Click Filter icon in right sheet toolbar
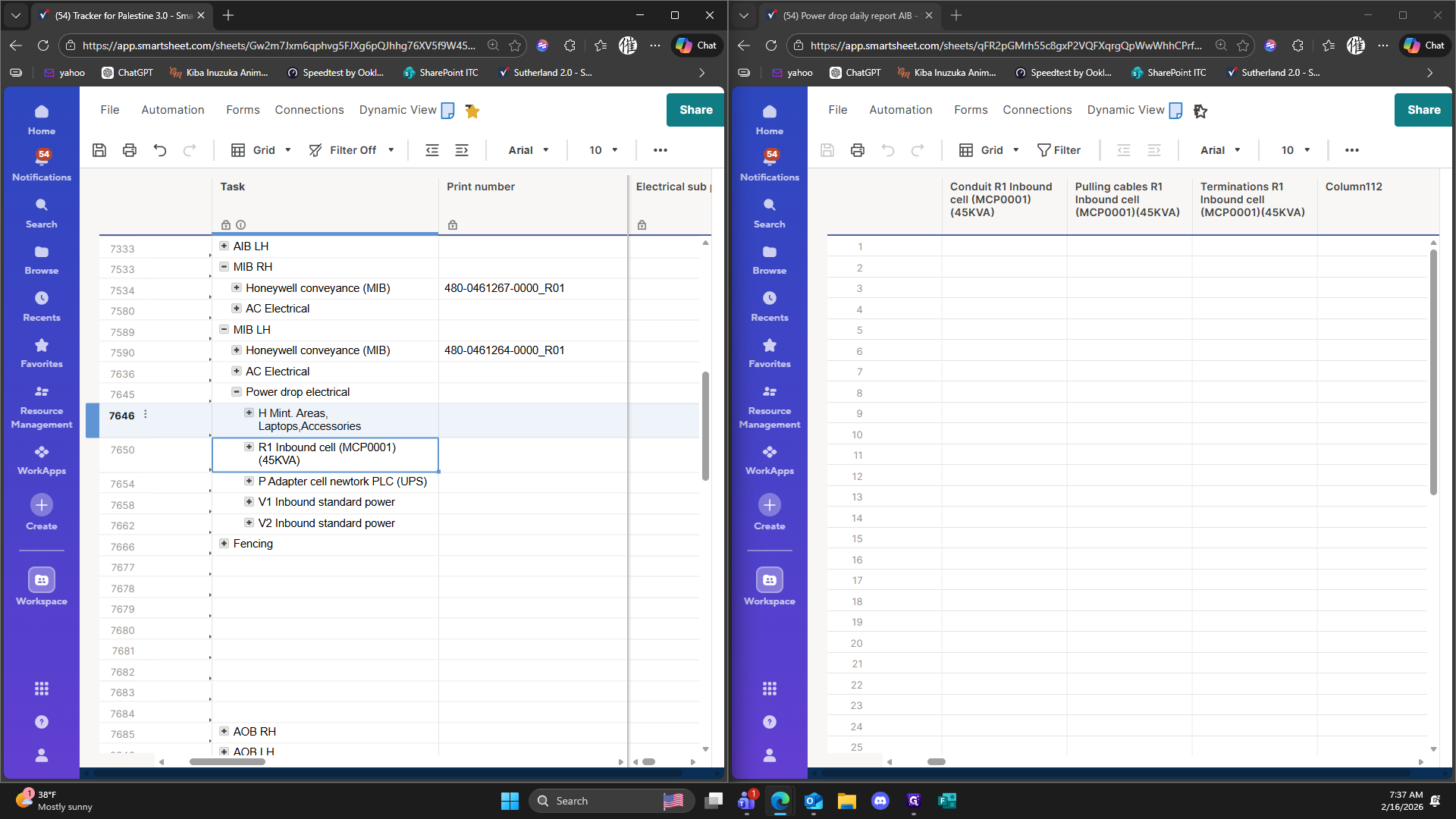1456x819 pixels. [x=1059, y=150]
